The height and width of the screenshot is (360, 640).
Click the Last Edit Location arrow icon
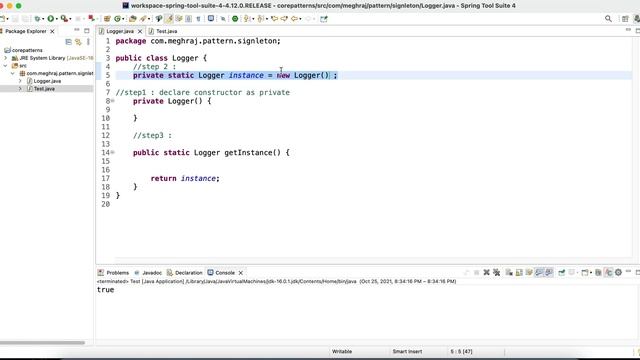click(x=274, y=19)
